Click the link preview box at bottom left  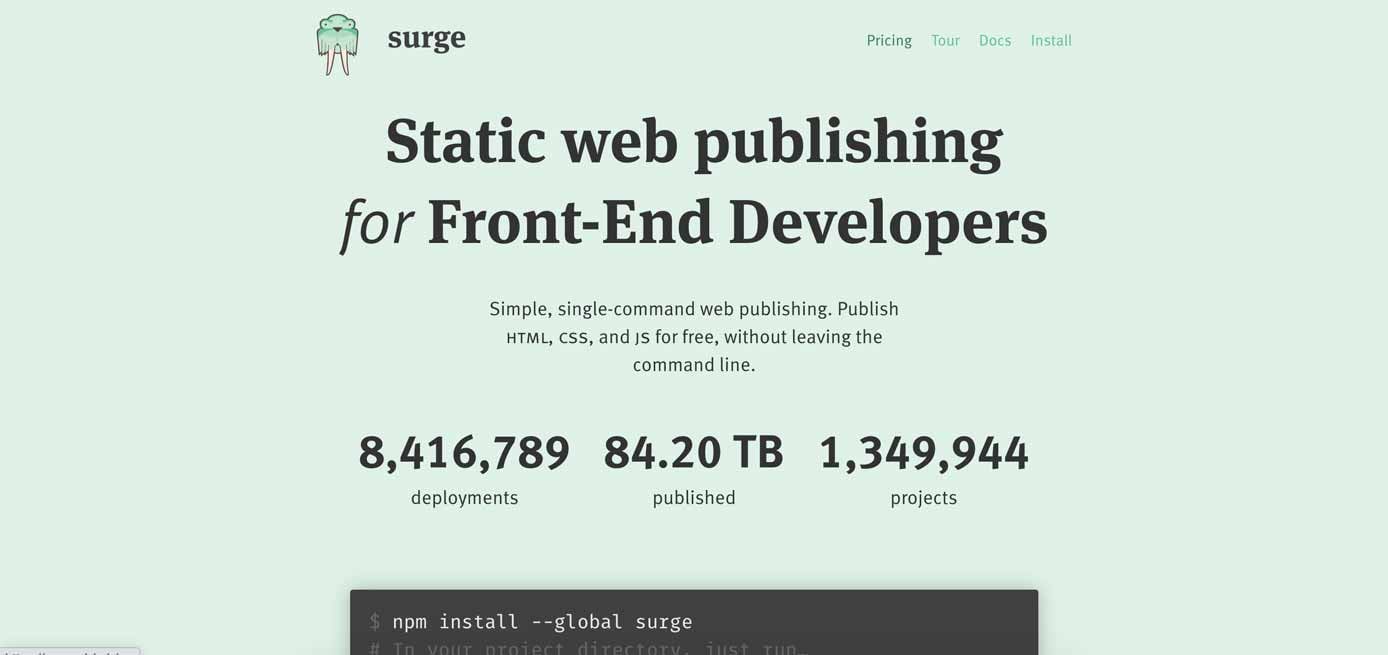point(69,650)
